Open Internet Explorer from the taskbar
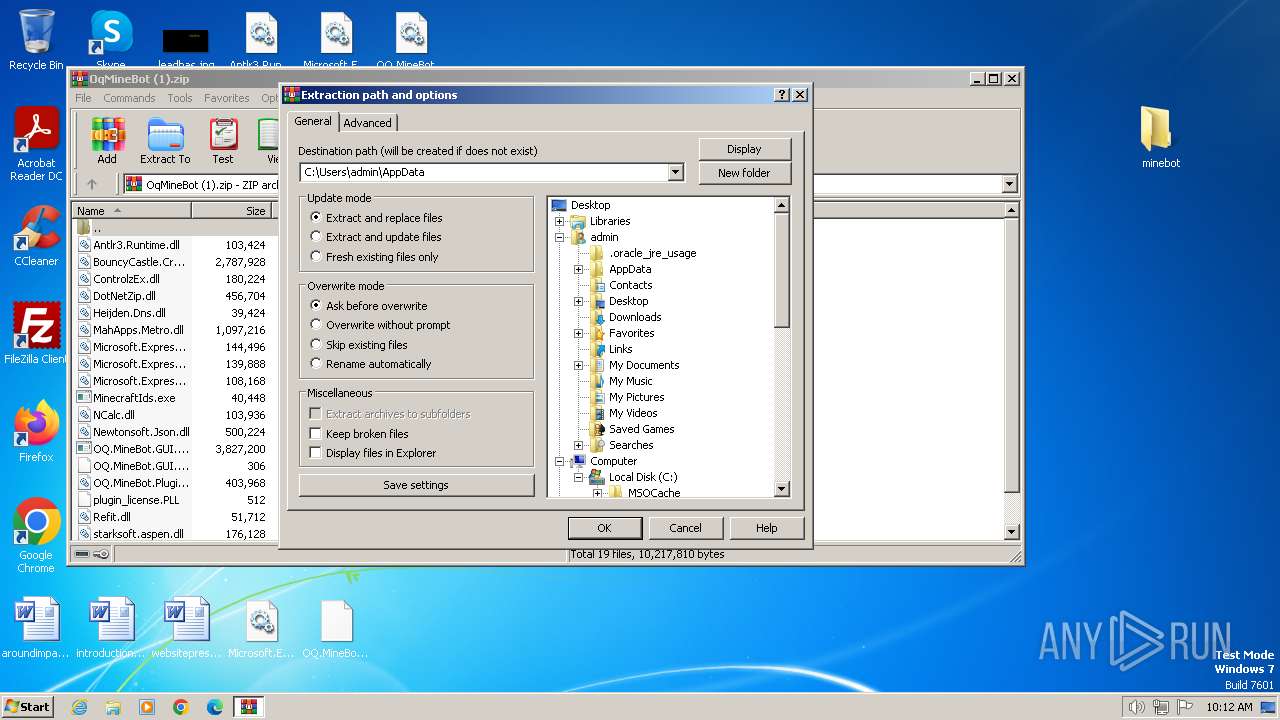This screenshot has height=720, width=1280. (79, 707)
